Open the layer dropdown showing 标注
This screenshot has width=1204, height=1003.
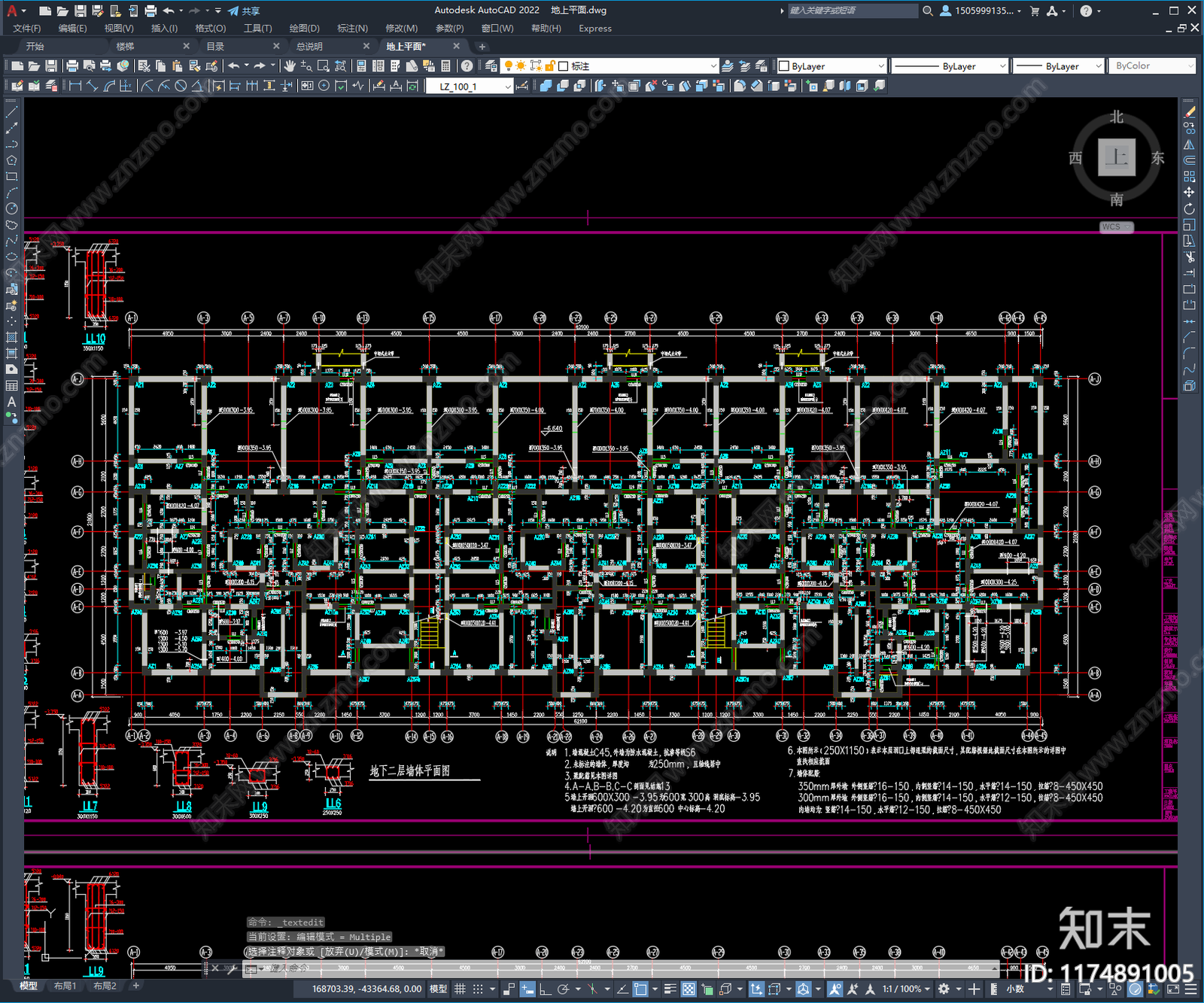(610, 66)
